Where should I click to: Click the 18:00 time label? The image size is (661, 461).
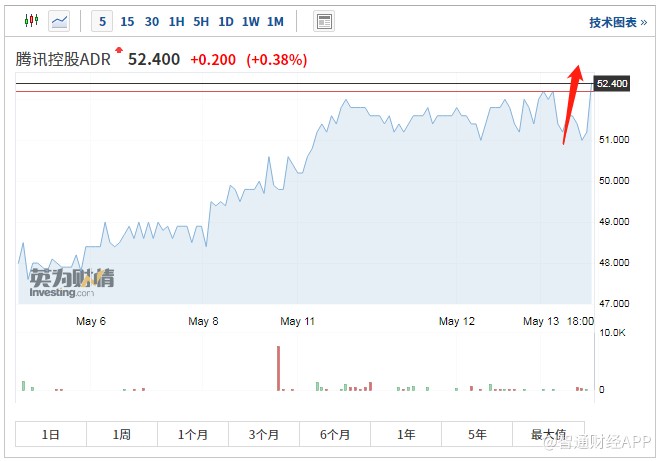tap(580, 322)
